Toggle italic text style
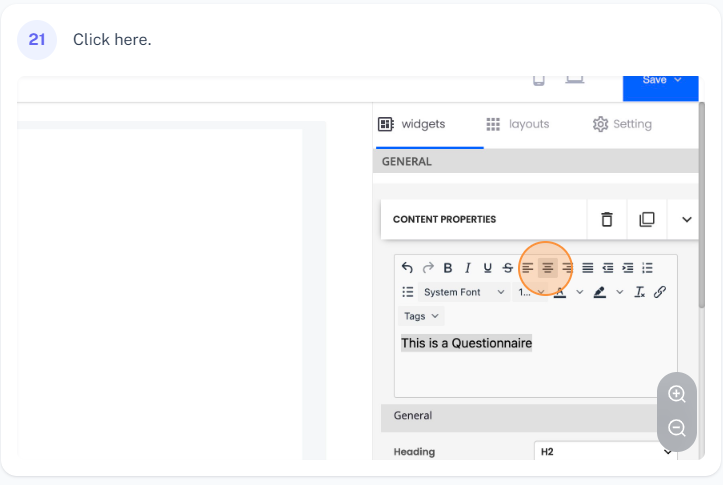Viewport: 723px width, 485px height. 467,268
